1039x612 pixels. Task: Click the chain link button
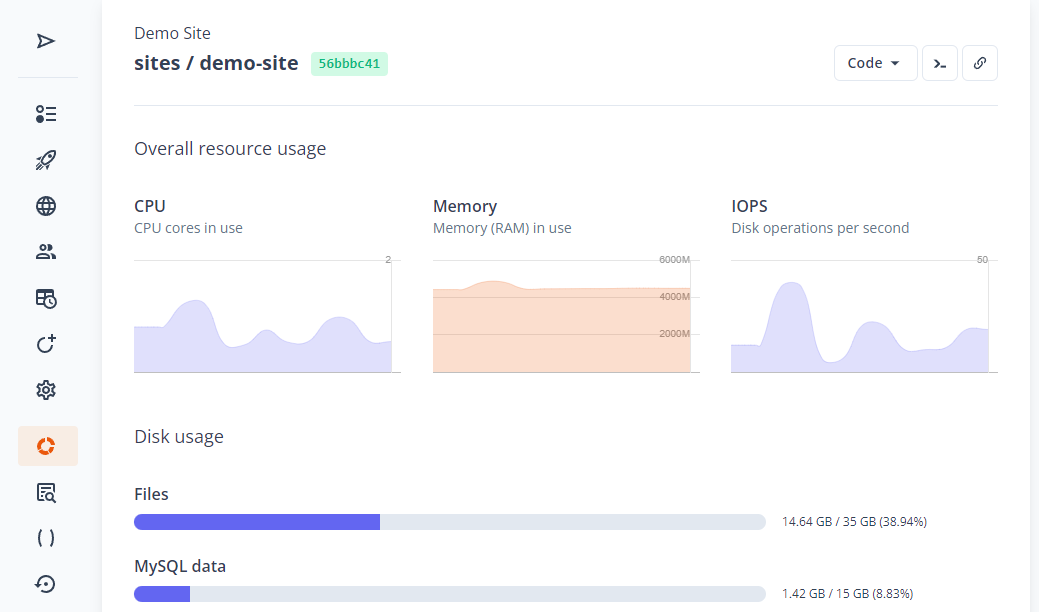(979, 63)
